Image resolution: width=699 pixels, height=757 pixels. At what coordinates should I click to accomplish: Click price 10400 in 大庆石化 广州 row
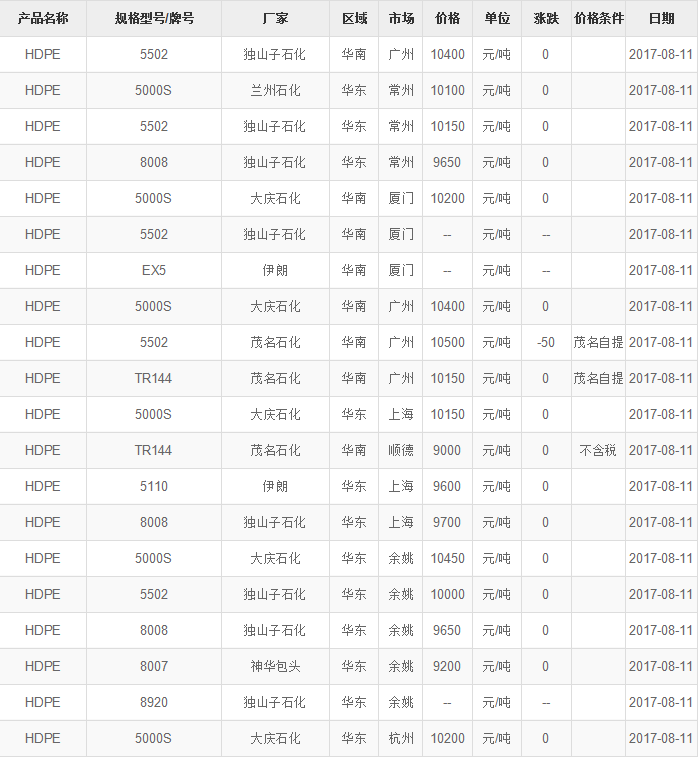pos(447,306)
